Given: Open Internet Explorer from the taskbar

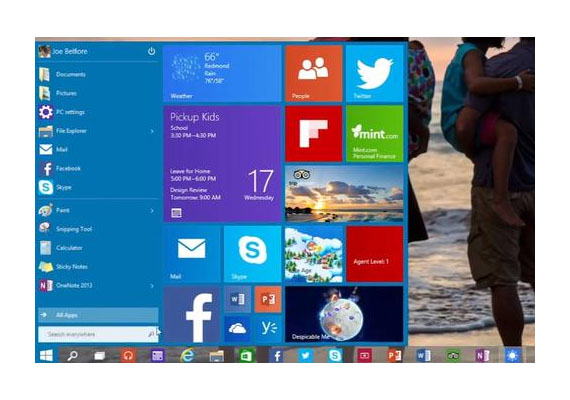Looking at the screenshot, I should (x=187, y=355).
